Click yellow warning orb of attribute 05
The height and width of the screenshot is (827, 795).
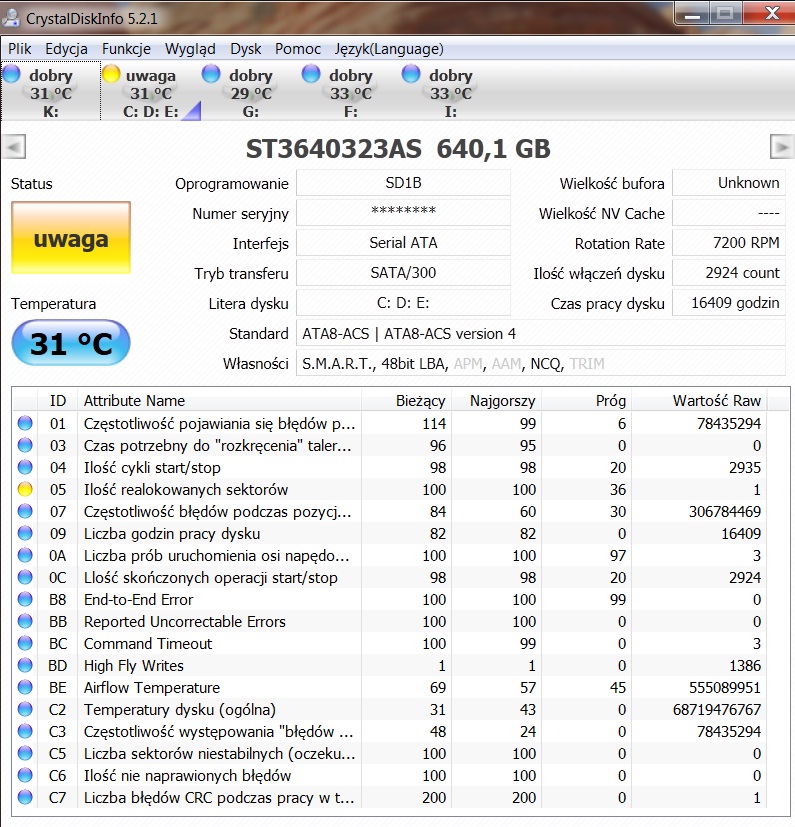(x=25, y=489)
